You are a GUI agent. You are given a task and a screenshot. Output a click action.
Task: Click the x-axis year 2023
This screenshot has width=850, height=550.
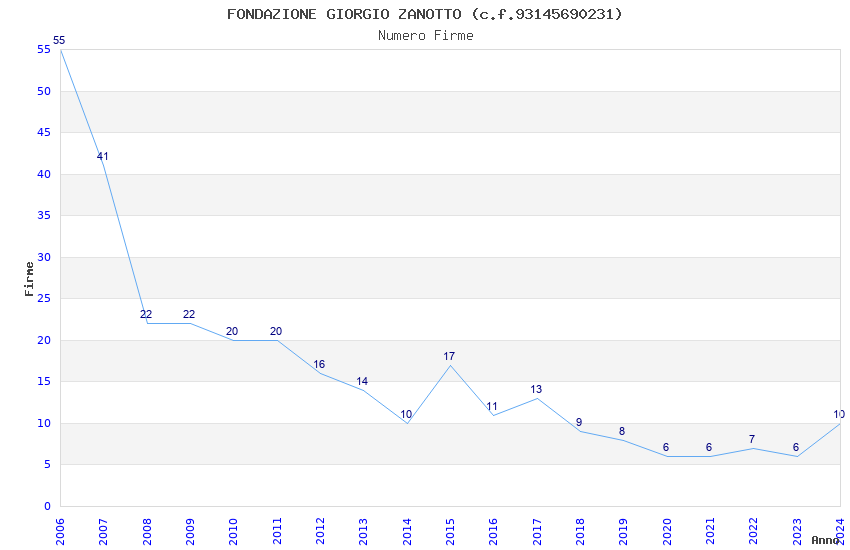click(797, 532)
